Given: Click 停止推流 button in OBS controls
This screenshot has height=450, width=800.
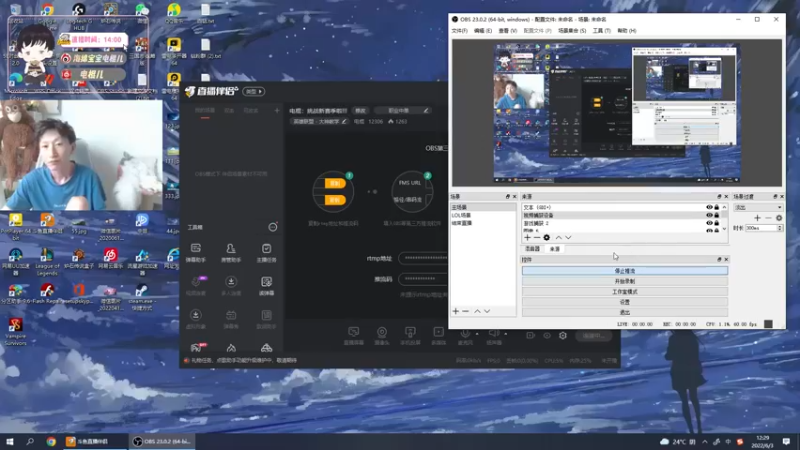Looking at the screenshot, I should pyautogui.click(x=624, y=271).
